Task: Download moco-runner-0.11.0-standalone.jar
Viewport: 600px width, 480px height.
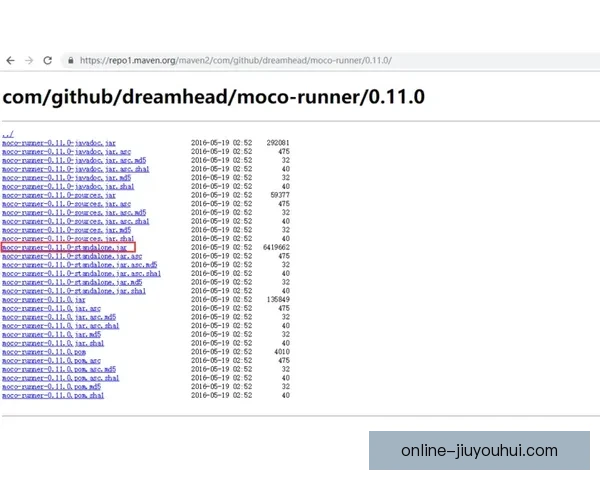Action: (64, 248)
